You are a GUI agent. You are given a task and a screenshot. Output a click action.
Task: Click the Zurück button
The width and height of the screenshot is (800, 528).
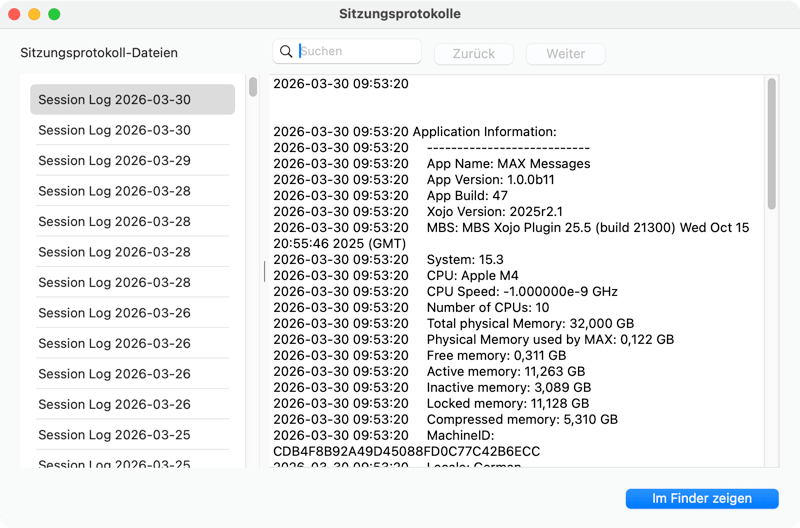tap(473, 54)
